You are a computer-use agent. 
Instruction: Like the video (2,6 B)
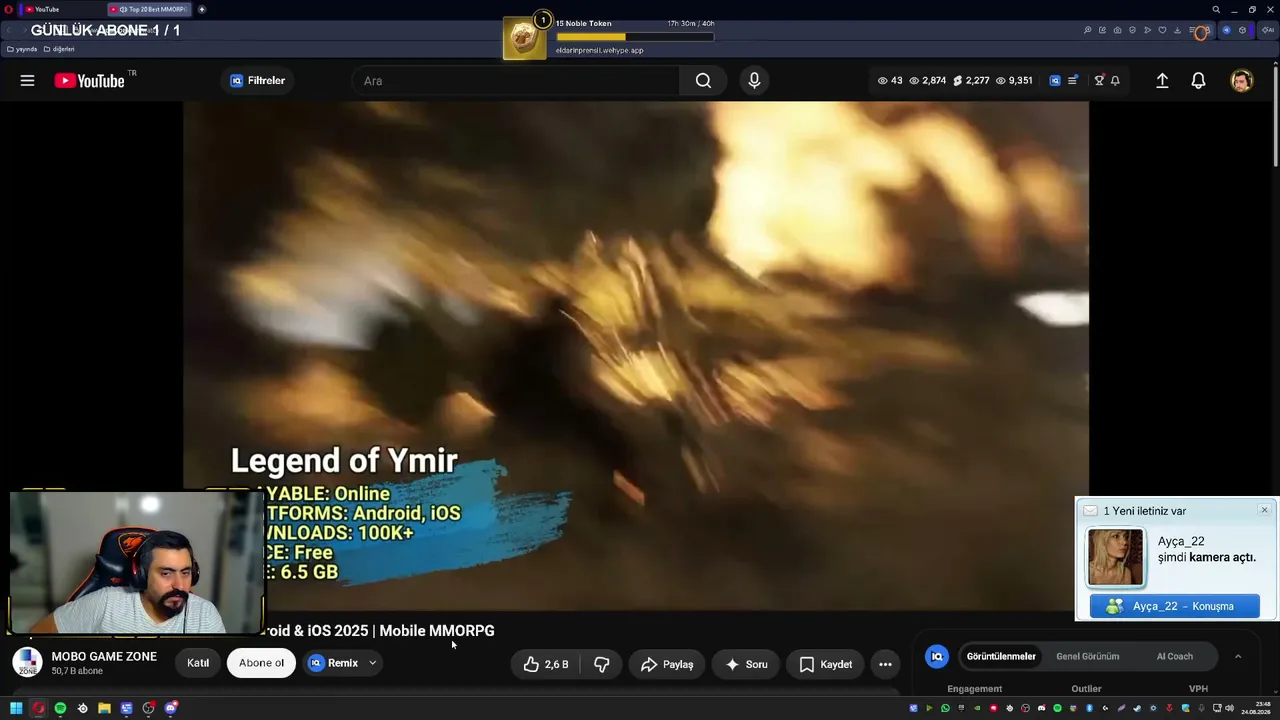(x=546, y=664)
